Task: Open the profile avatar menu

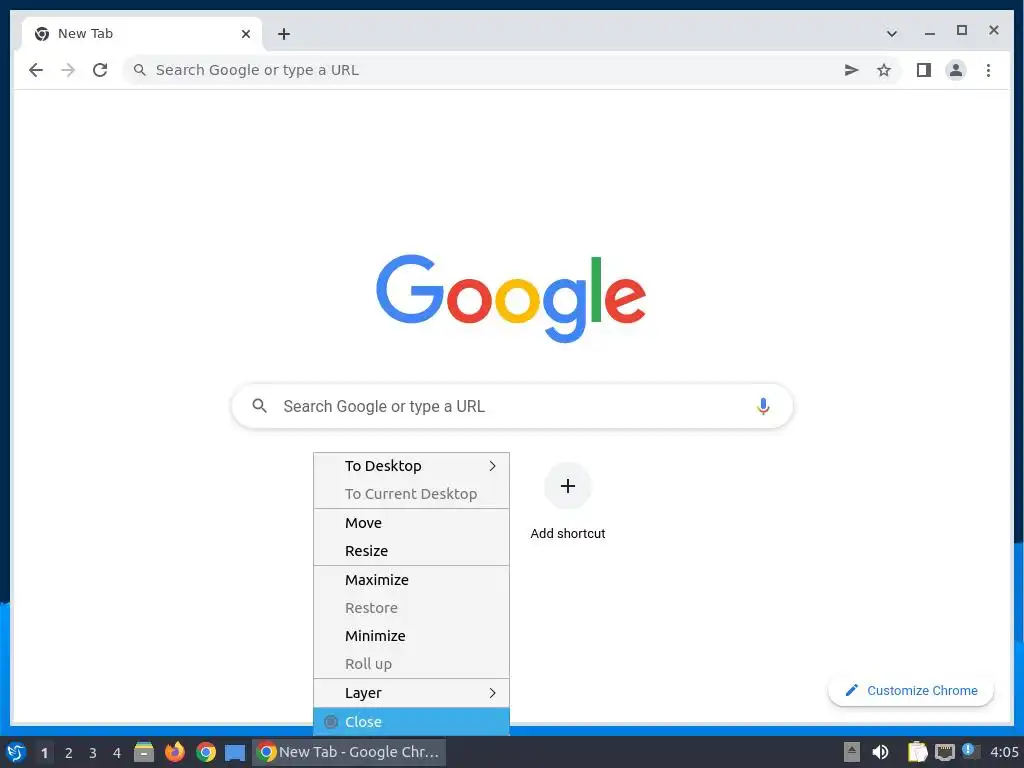Action: 955,70
